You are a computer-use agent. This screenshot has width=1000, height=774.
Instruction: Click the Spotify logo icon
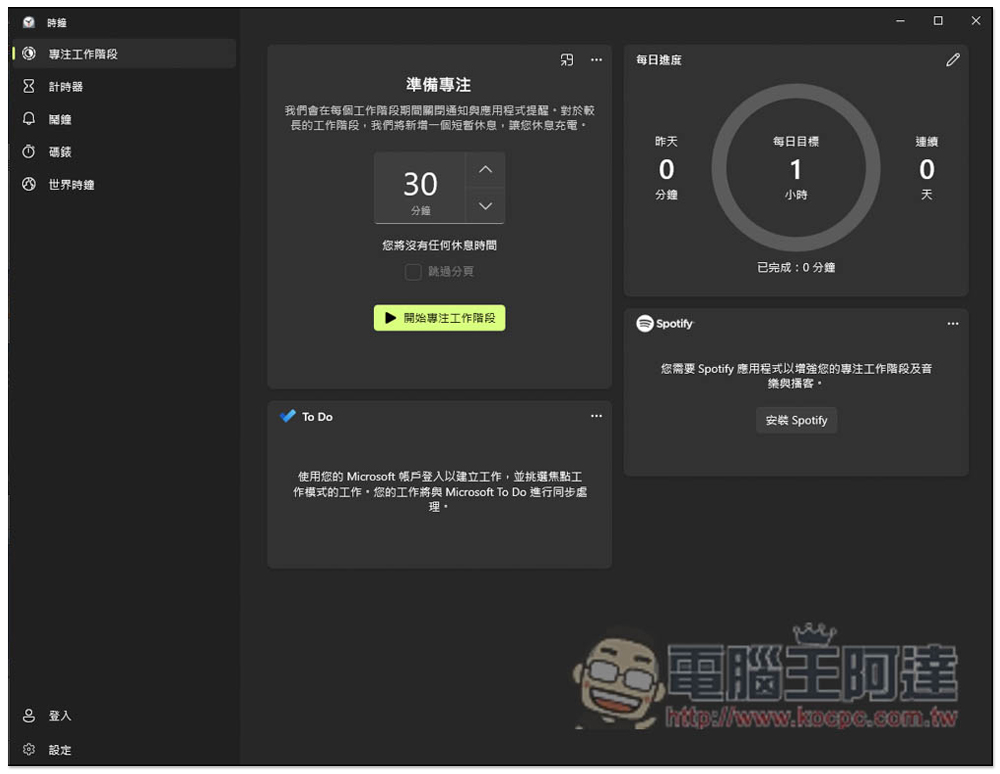click(x=645, y=324)
